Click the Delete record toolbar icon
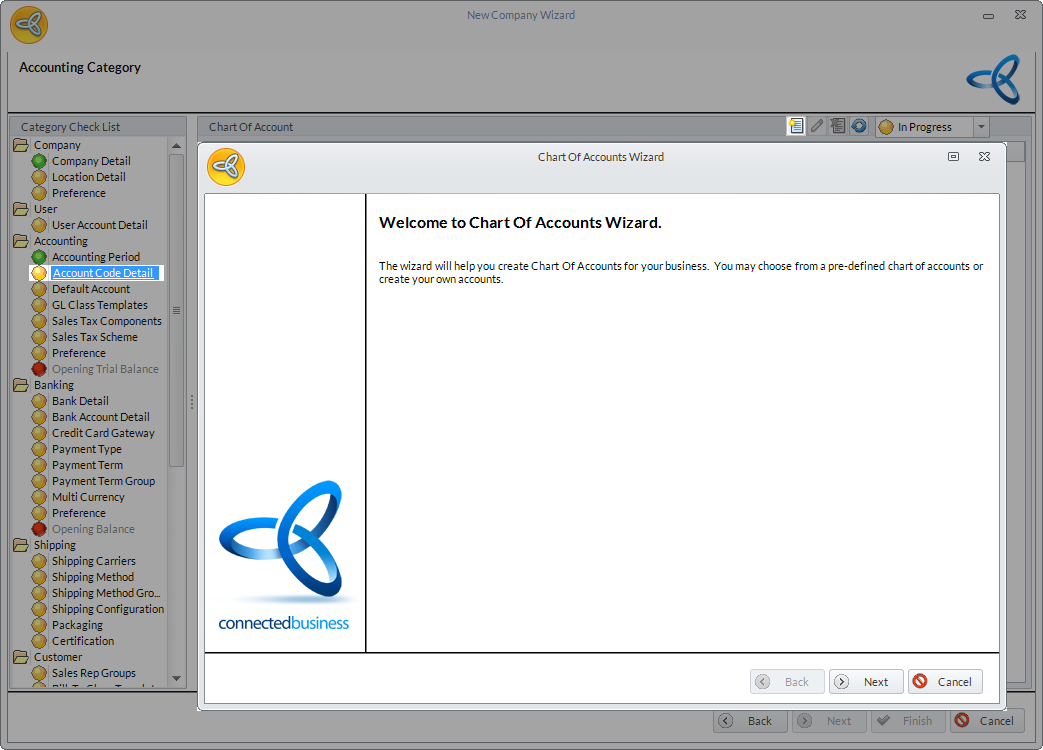The image size is (1043, 750). 838,126
